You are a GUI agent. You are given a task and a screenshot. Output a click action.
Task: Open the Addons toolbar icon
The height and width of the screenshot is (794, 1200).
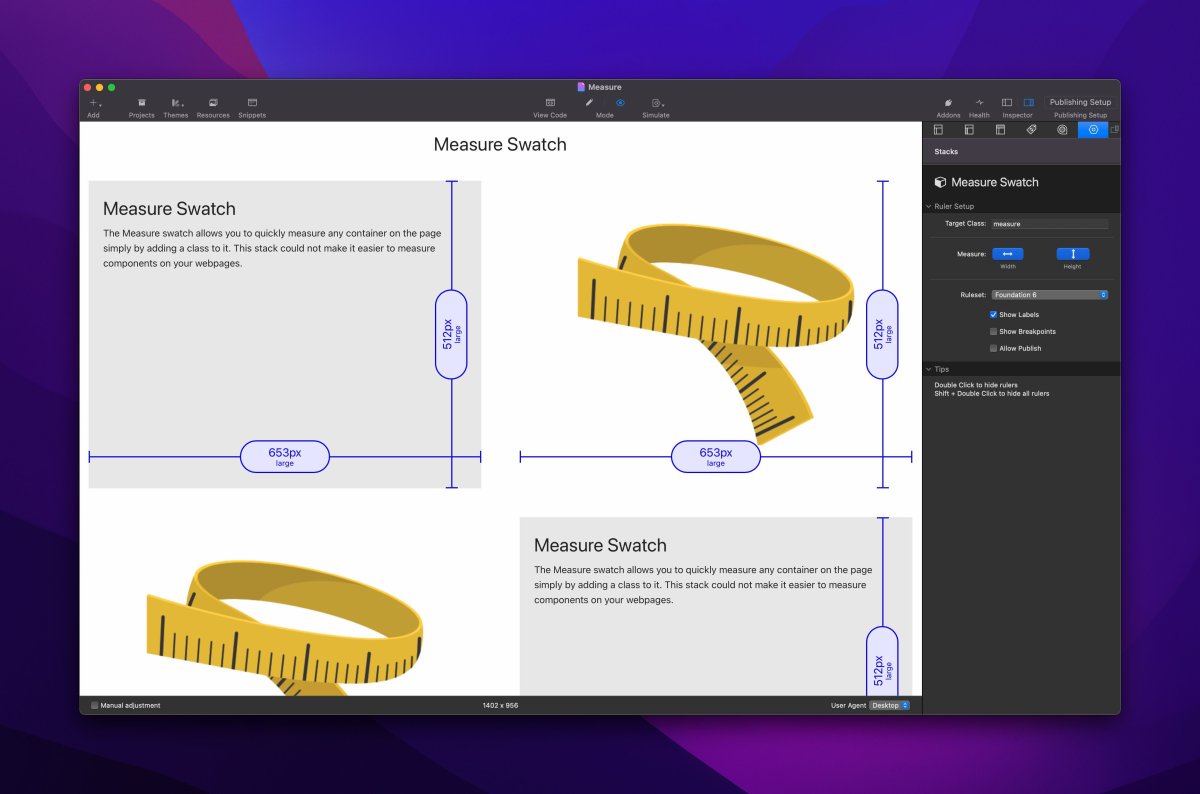(948, 103)
